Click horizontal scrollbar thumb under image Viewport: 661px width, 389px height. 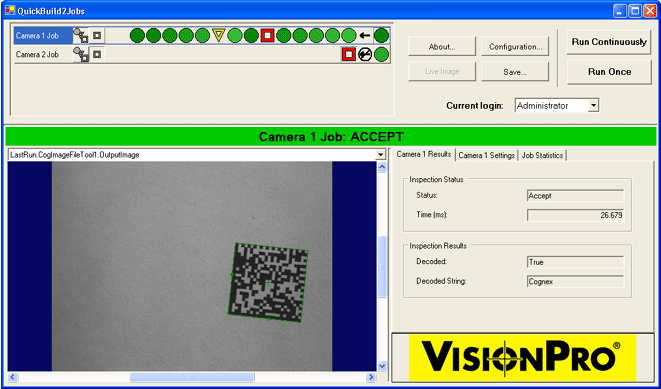pos(192,377)
